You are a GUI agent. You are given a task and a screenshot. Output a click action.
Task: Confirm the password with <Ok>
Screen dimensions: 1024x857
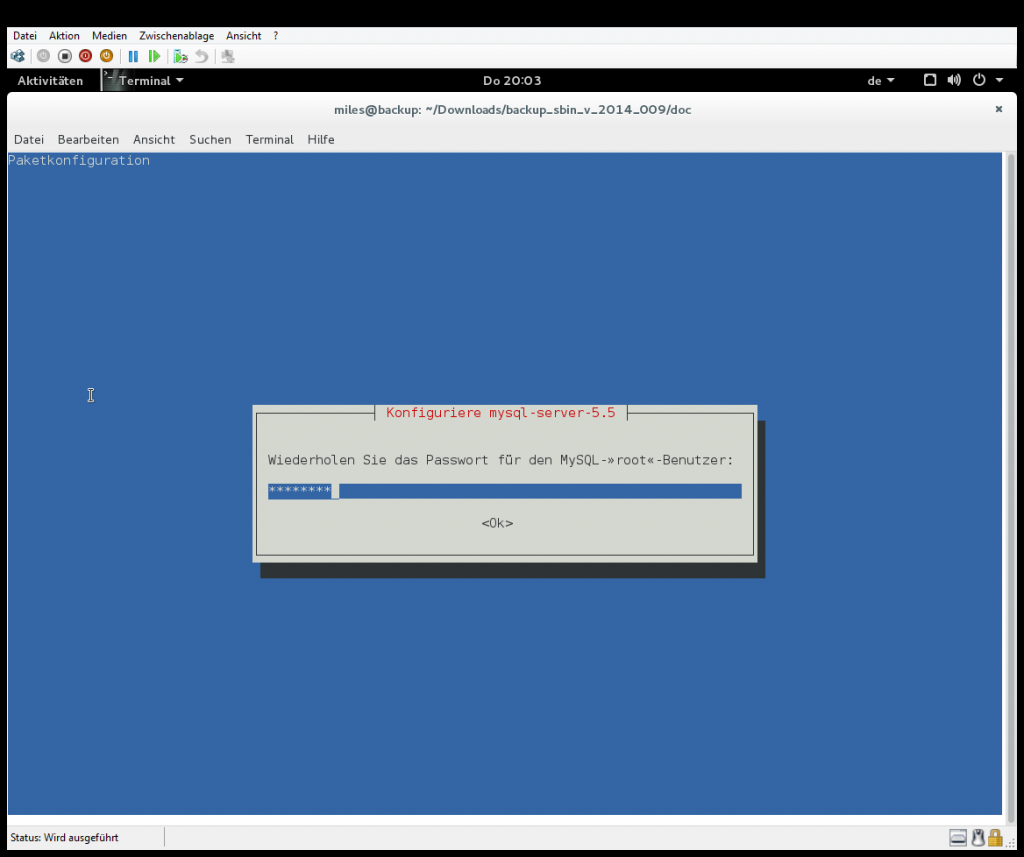[497, 523]
